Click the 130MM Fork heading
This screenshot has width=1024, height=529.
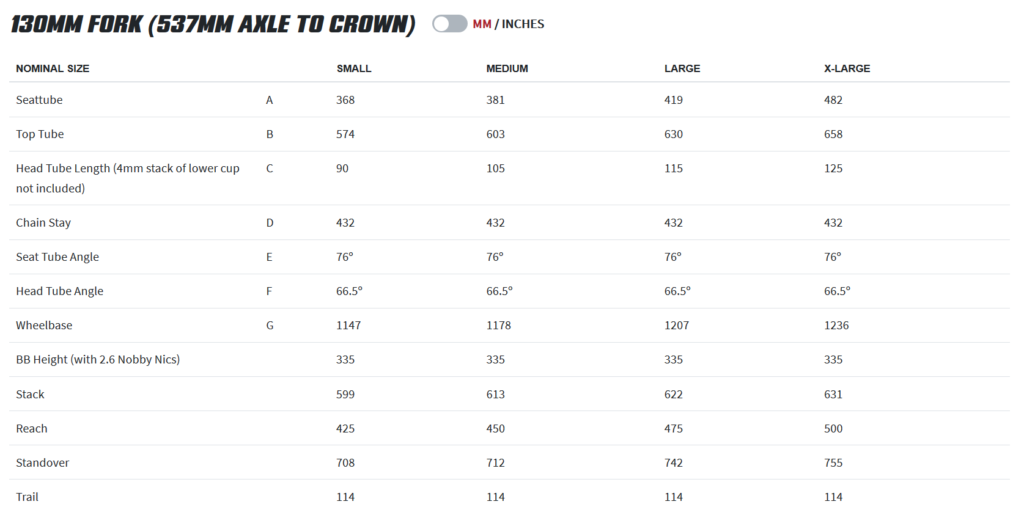pos(212,24)
